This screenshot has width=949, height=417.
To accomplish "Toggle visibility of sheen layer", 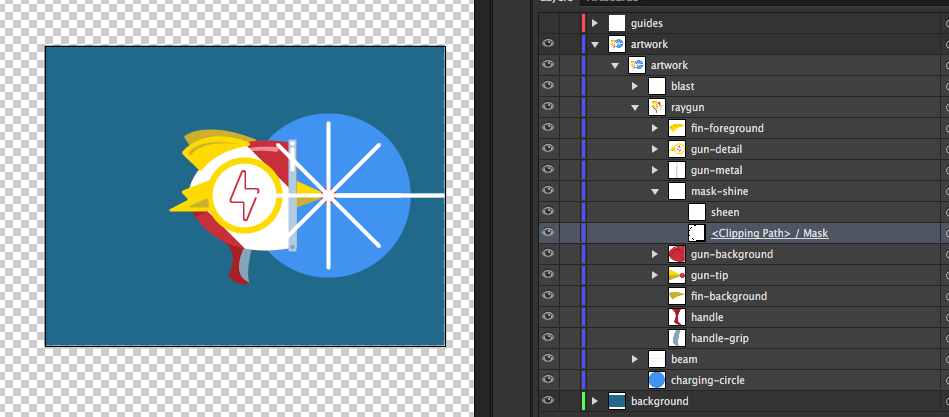I will pos(548,212).
